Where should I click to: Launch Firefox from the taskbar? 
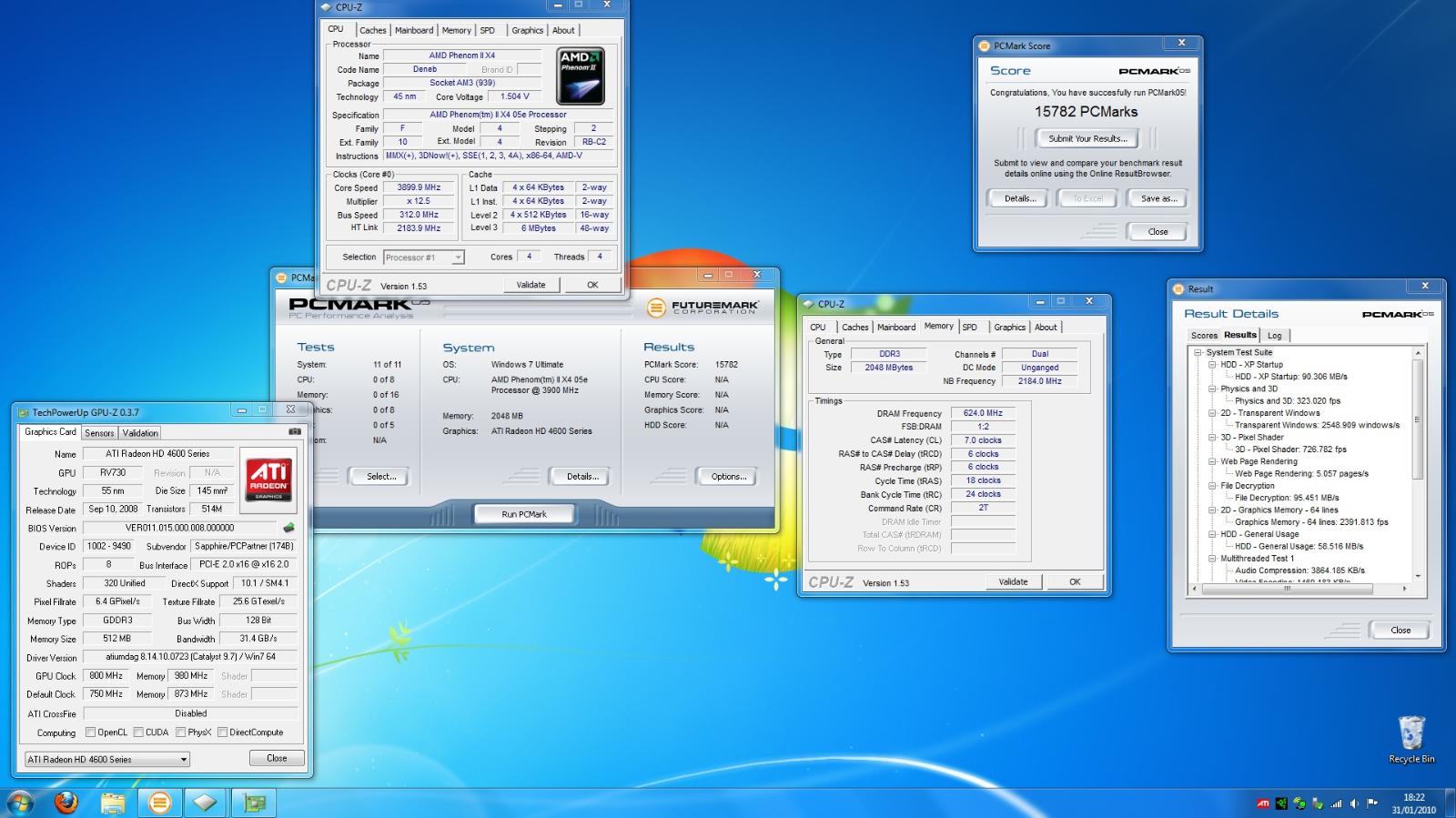point(66,803)
